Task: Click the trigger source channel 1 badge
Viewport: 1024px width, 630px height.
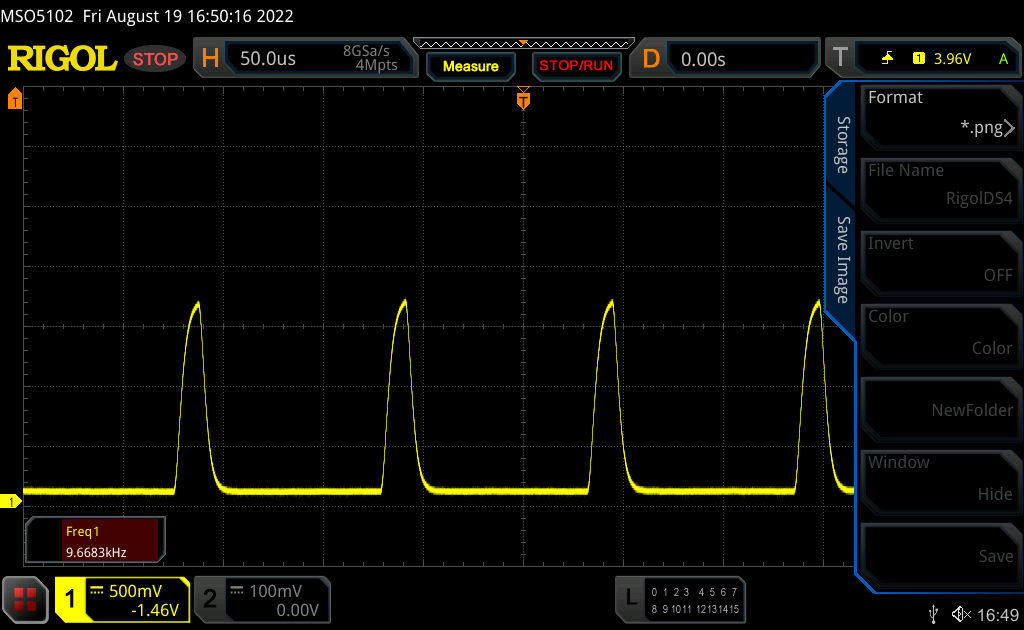Action: point(919,59)
